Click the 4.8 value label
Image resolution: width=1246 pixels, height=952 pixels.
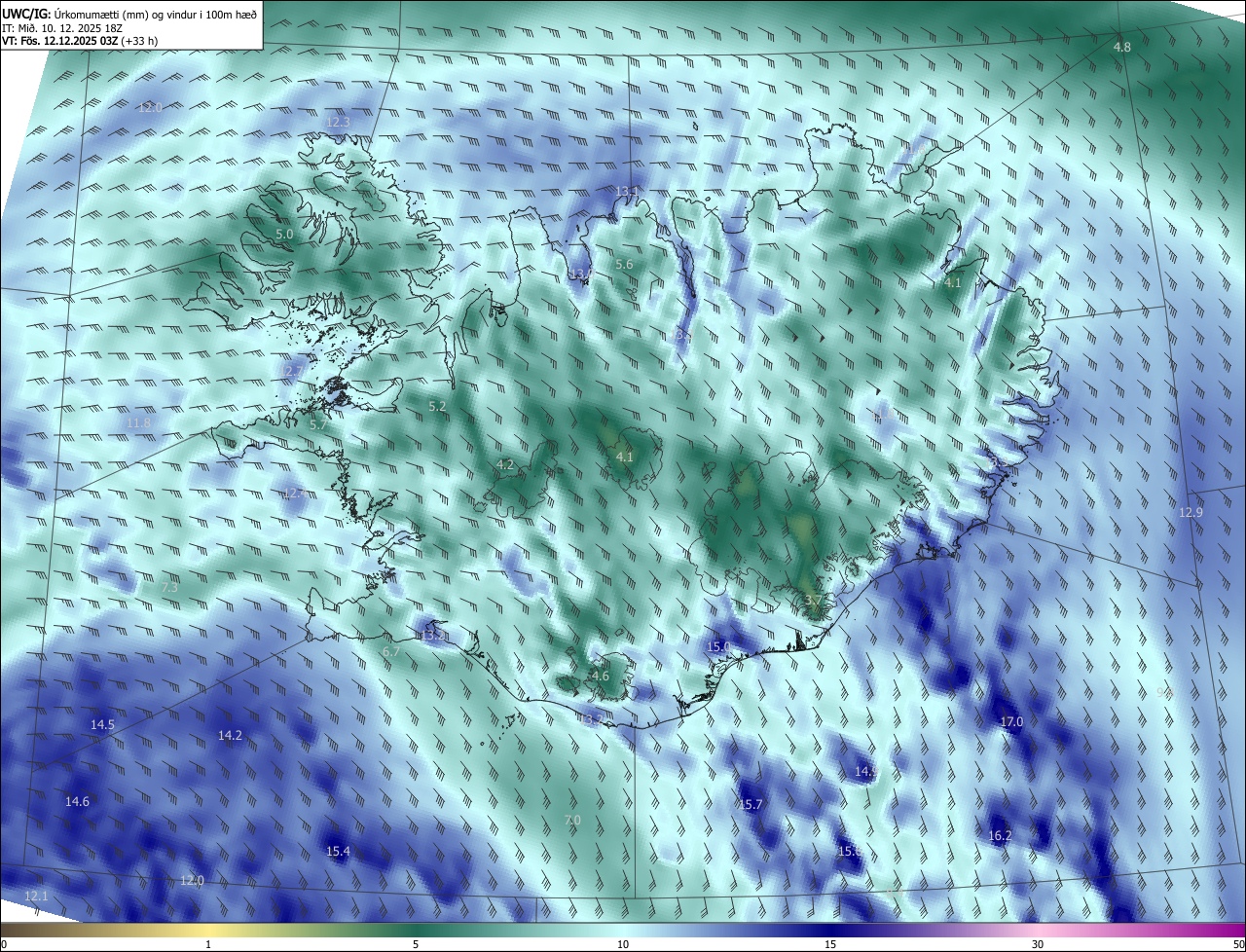tap(1122, 47)
